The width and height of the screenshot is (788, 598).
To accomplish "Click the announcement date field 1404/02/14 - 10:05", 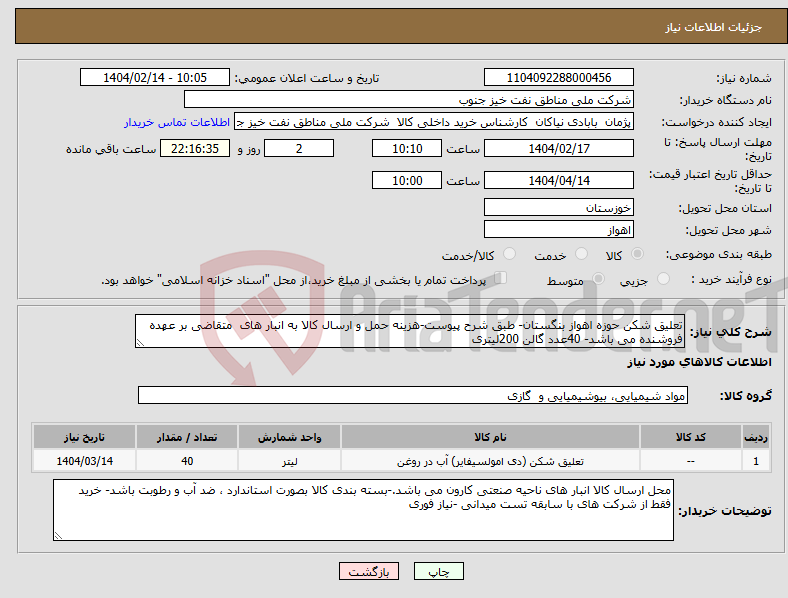I will [x=155, y=77].
